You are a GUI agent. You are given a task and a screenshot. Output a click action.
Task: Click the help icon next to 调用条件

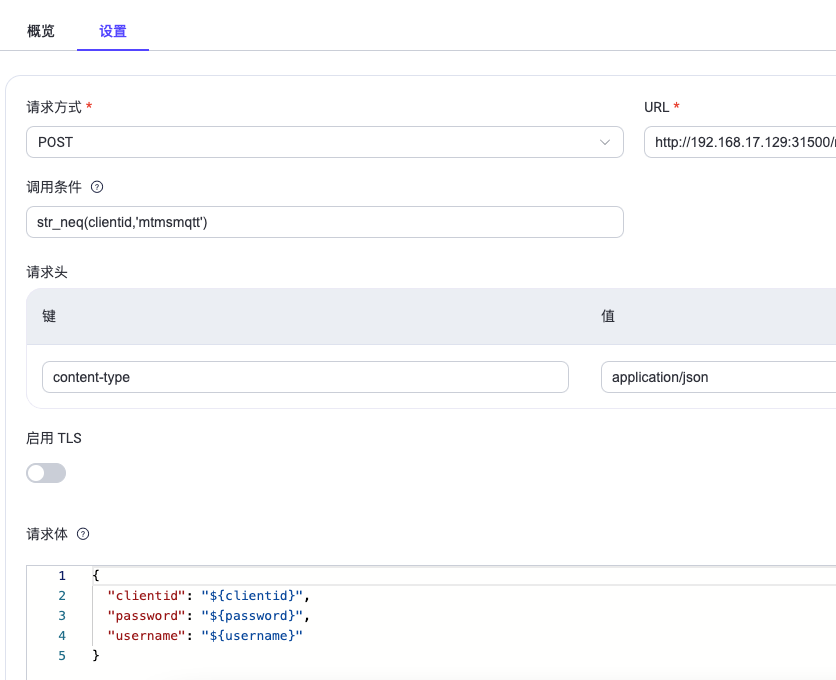pos(97,187)
